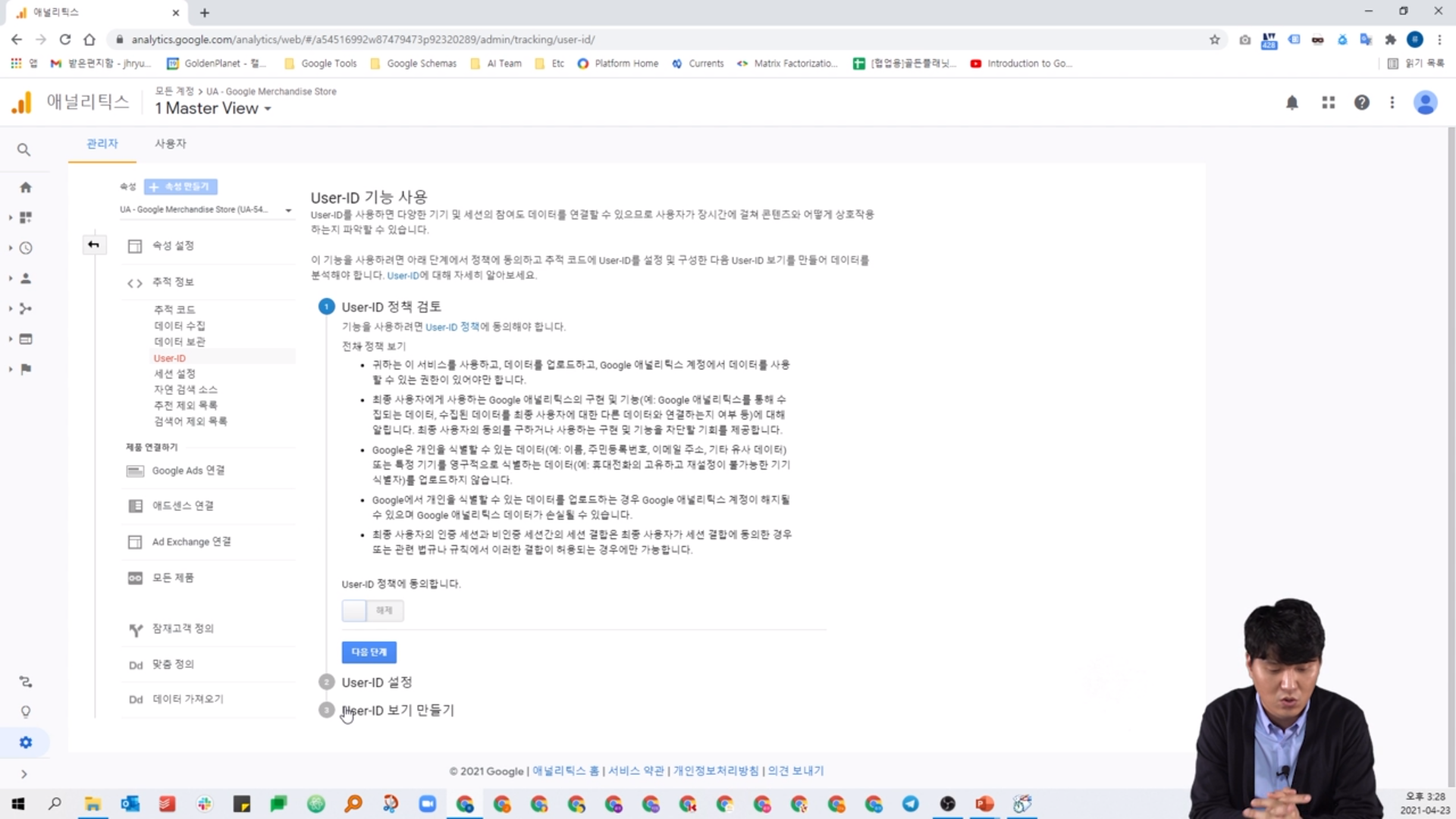
Task: Open 데이터 가져오기 menu item
Action: pyautogui.click(x=188, y=699)
